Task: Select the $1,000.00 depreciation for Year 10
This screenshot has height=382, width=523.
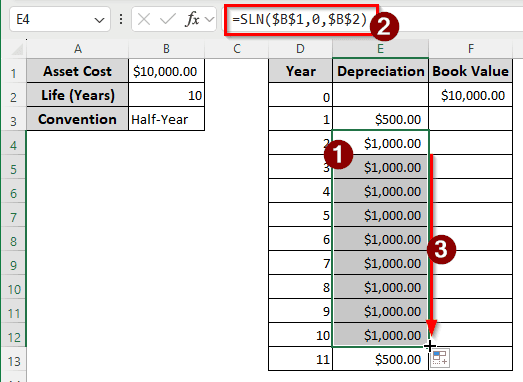Action: coord(380,335)
